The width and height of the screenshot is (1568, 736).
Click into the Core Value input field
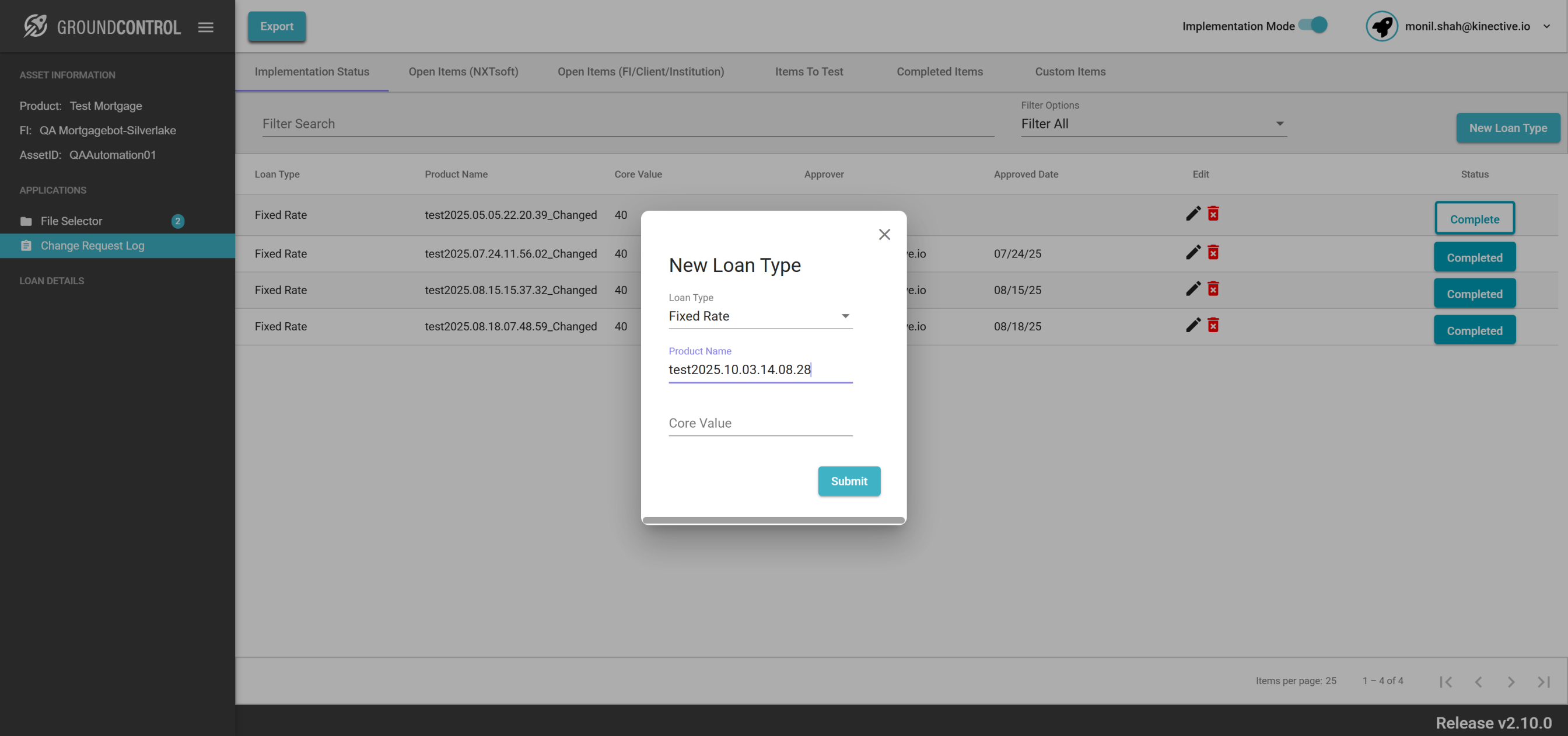pyautogui.click(x=760, y=423)
